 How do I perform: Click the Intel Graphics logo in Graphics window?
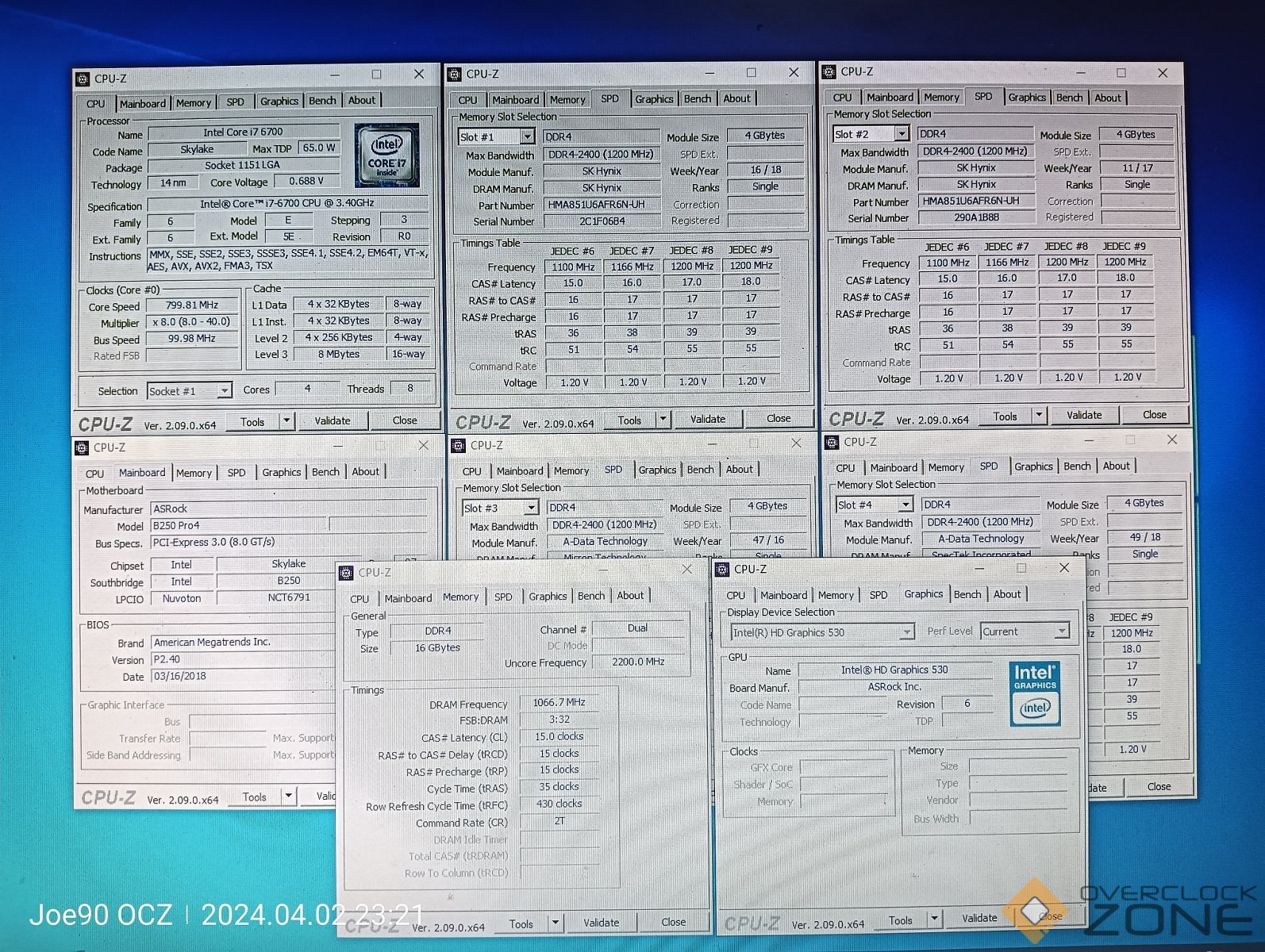[1035, 694]
